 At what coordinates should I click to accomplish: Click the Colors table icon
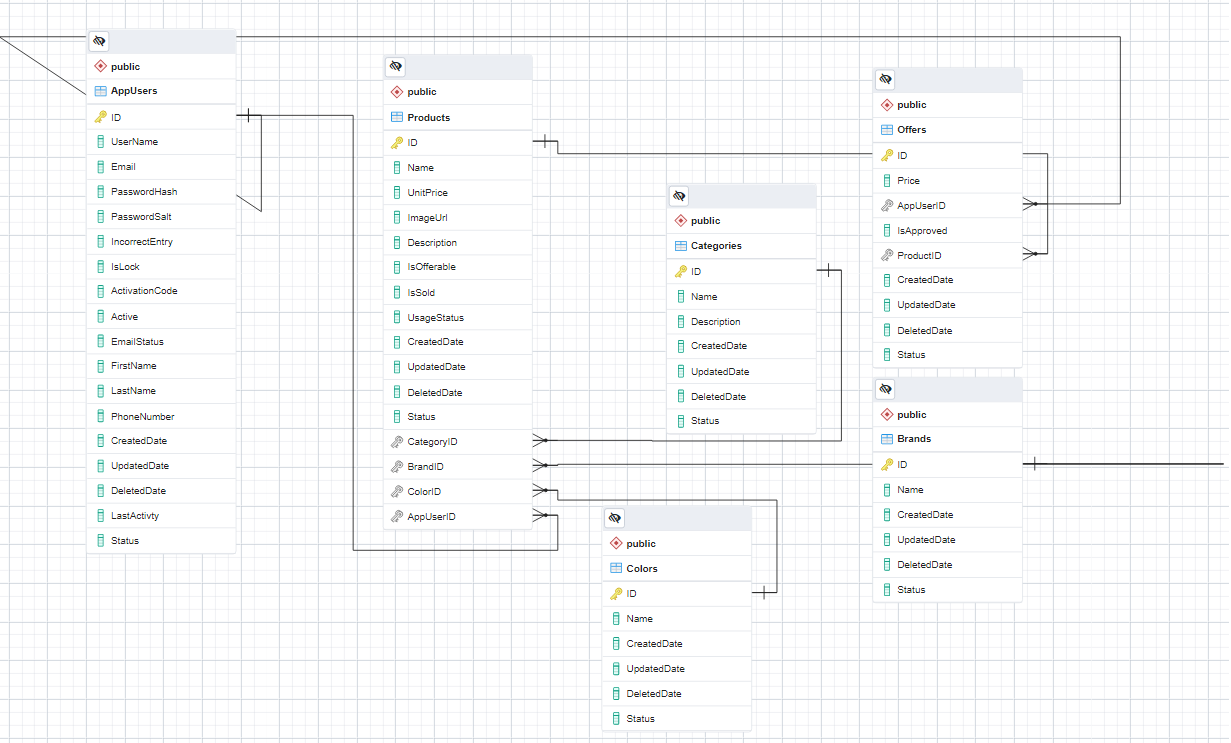616,568
